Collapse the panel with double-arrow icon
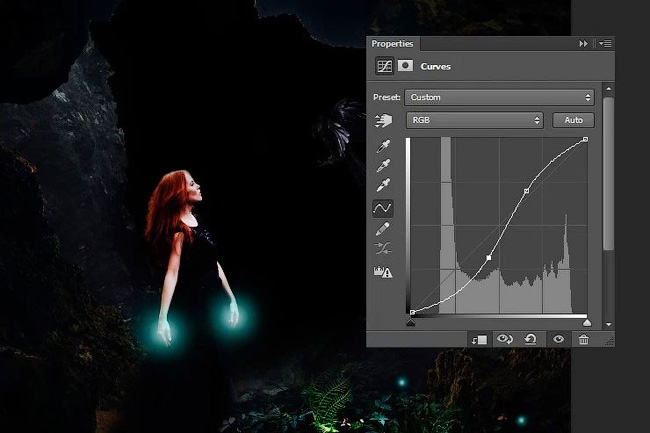Viewport: 650px width, 433px height. coord(583,44)
